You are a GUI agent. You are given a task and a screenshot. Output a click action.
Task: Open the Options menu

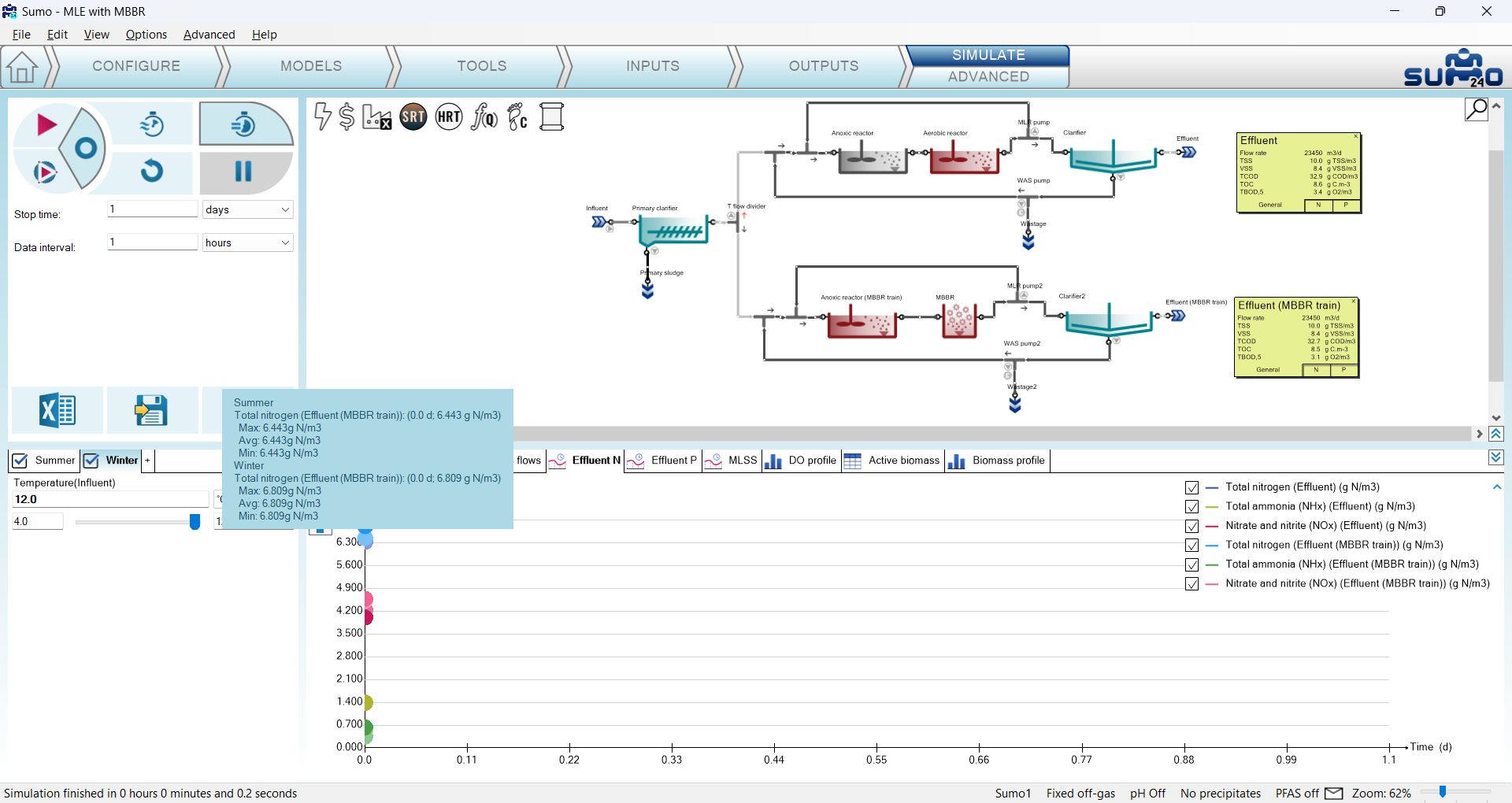tap(146, 35)
